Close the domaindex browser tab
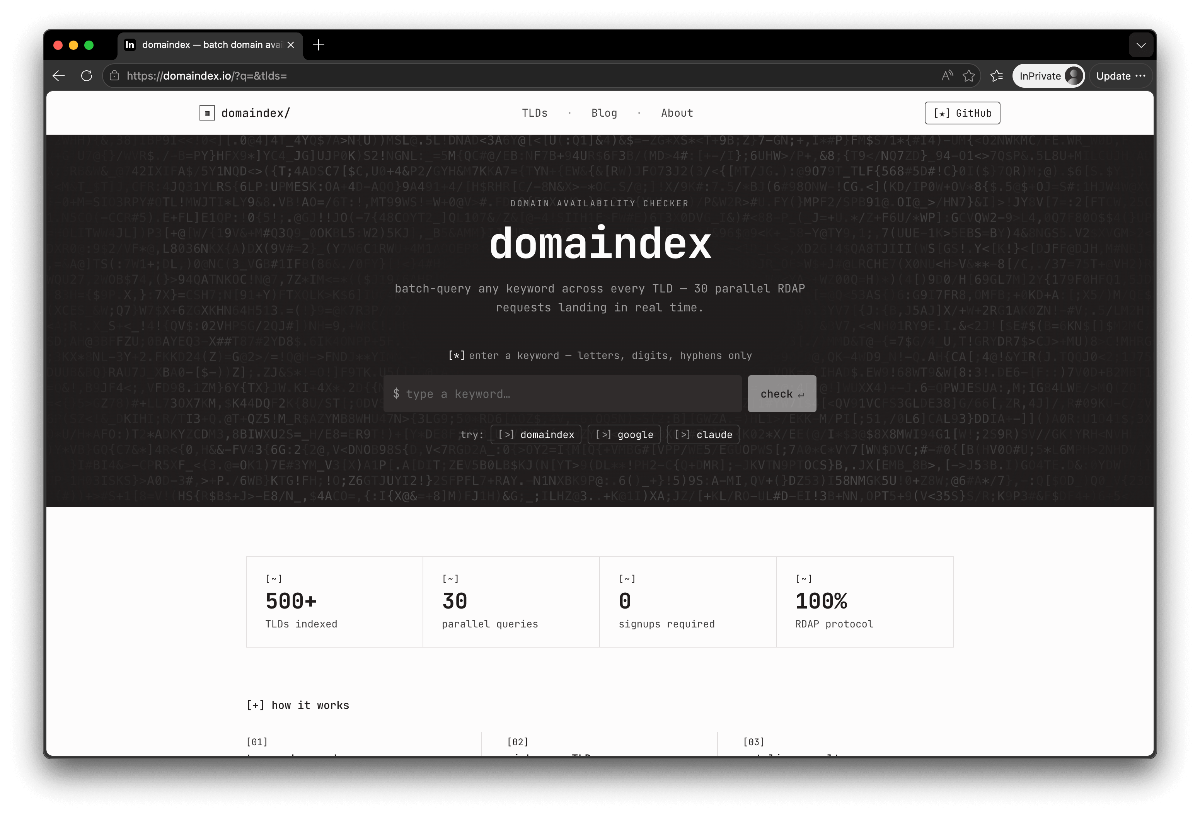Screen dimensions: 1200x816 (x=291, y=45)
